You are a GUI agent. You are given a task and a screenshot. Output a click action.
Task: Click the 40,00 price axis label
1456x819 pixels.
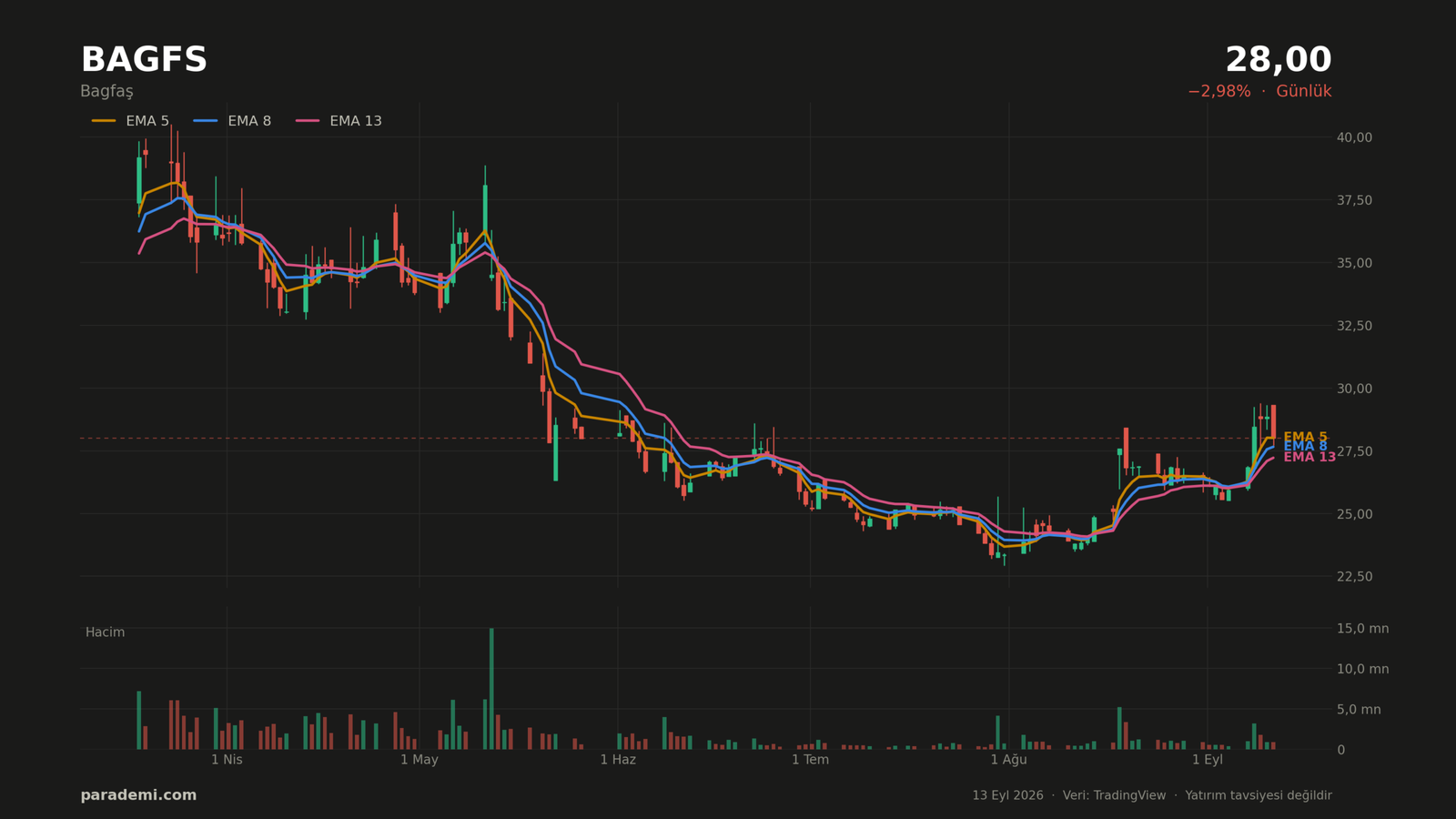(x=1354, y=137)
